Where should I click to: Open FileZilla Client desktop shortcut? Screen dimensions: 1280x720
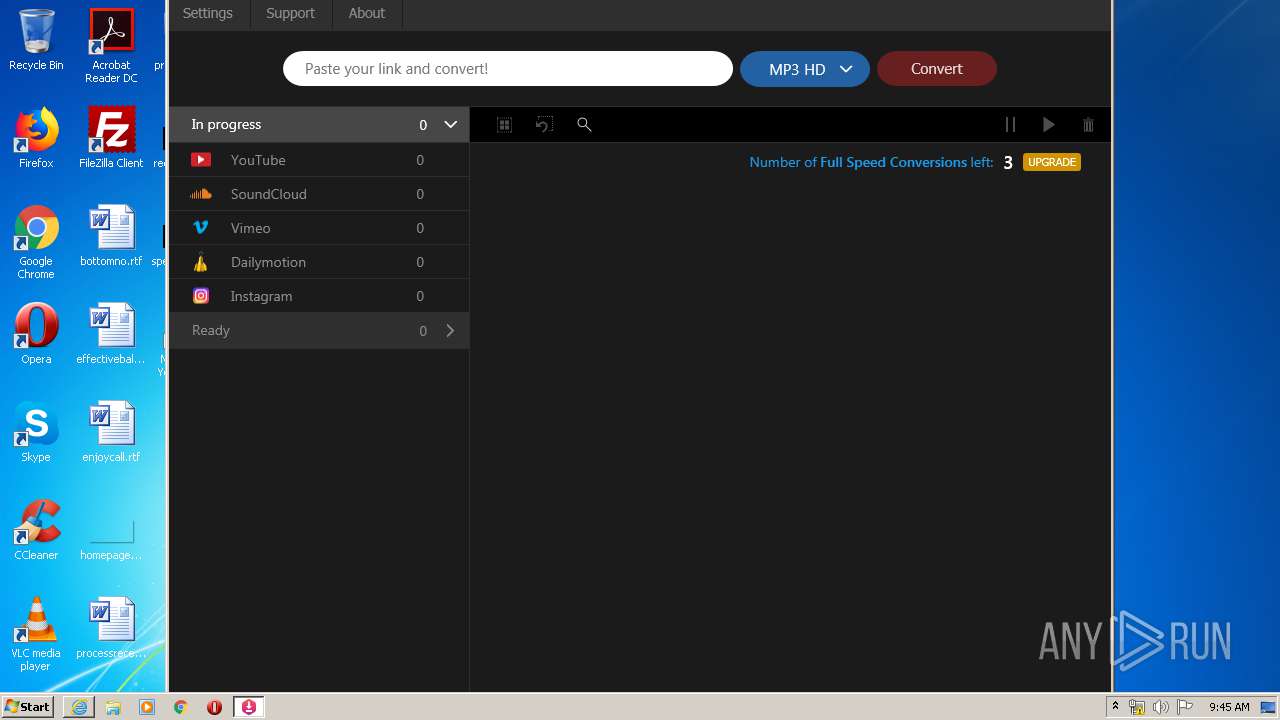111,138
